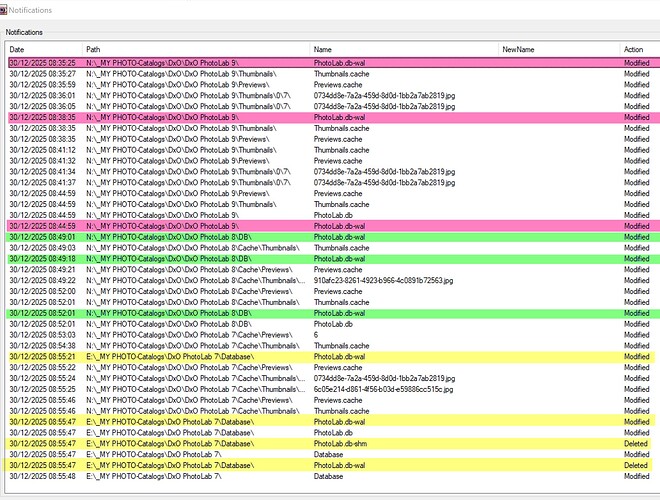
Task: Select the jpg row timestamped 08:36:01
Action: 330,95
